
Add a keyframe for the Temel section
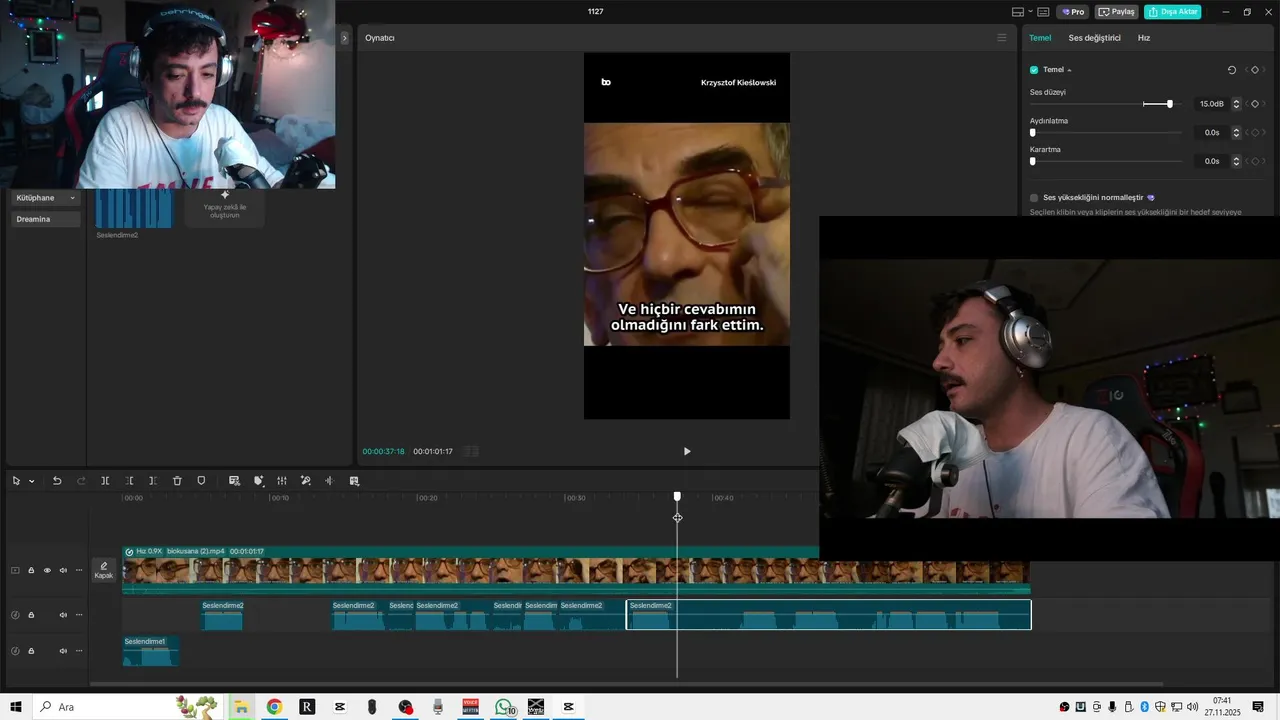[x=1255, y=70]
